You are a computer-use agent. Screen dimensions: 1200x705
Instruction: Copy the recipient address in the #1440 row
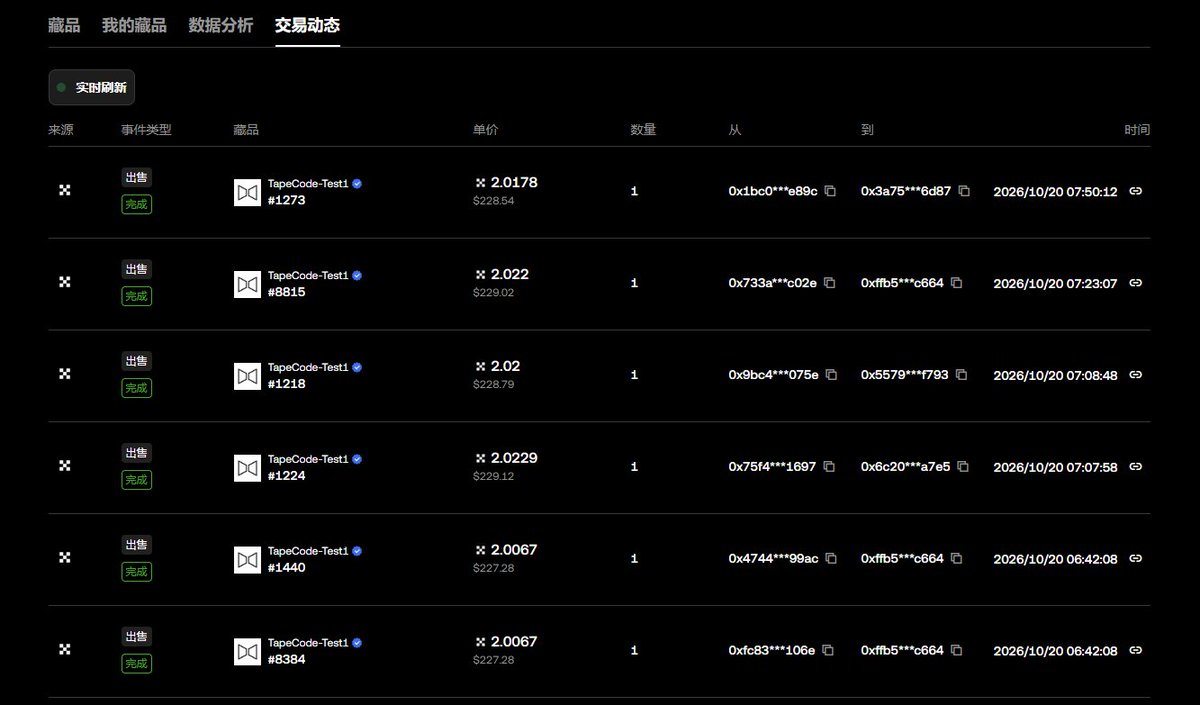(x=956, y=559)
